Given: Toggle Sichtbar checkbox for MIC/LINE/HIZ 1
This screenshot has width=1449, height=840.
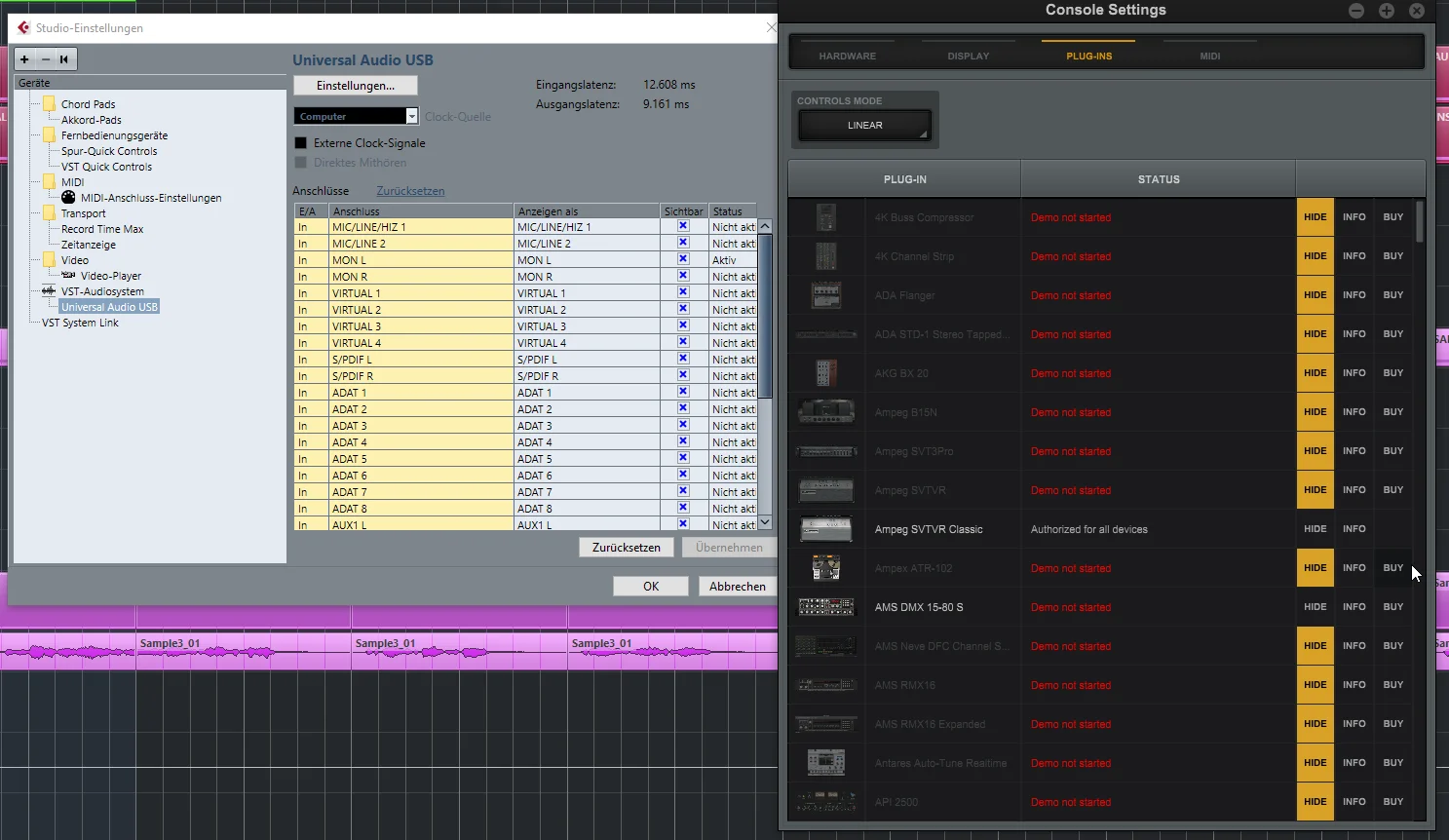Looking at the screenshot, I should (683, 226).
